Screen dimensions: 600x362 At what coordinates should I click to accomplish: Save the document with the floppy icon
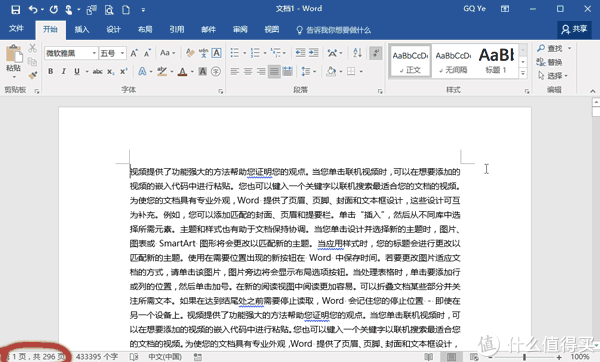point(15,10)
